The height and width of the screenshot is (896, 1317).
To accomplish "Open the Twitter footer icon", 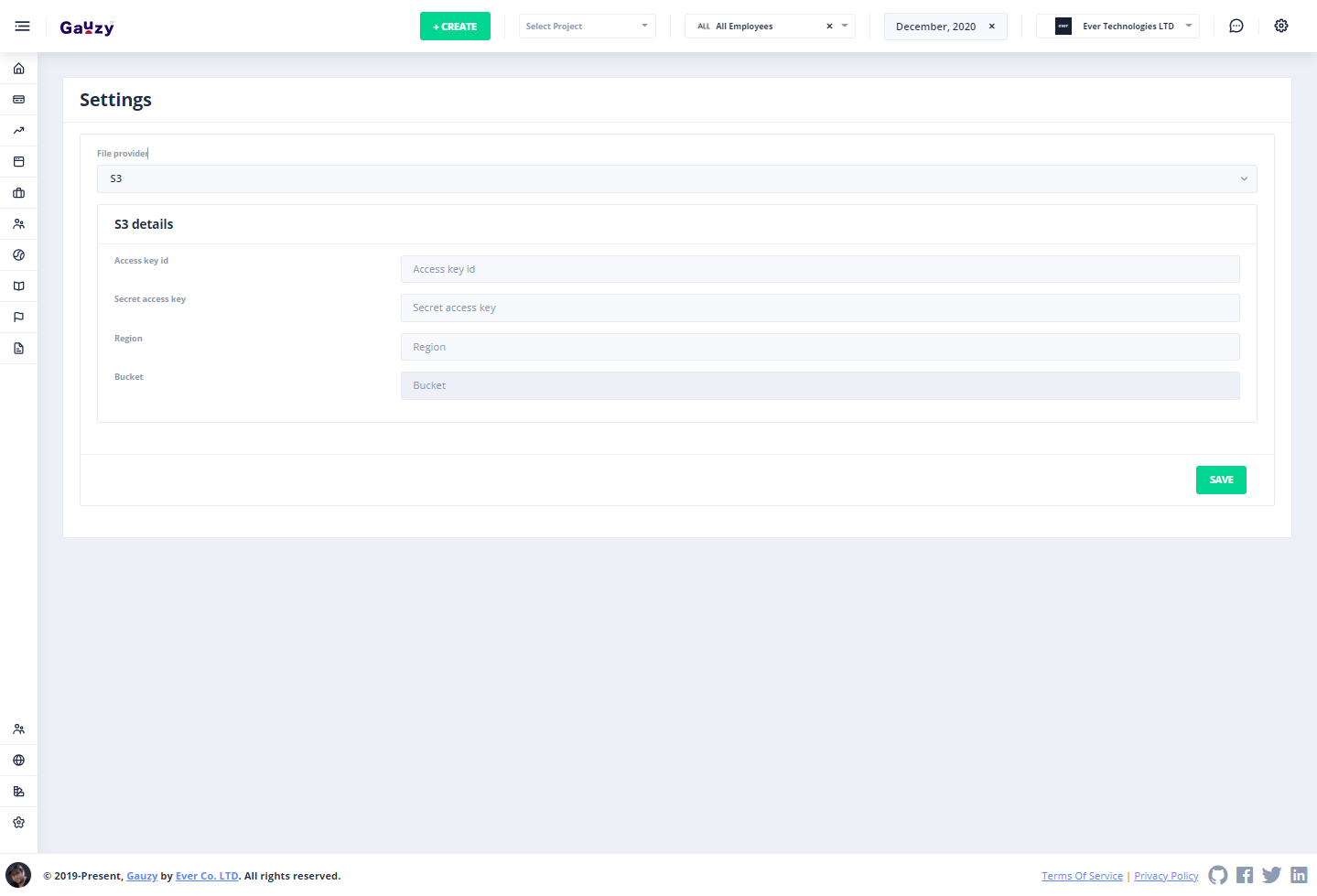I will click(x=1271, y=875).
